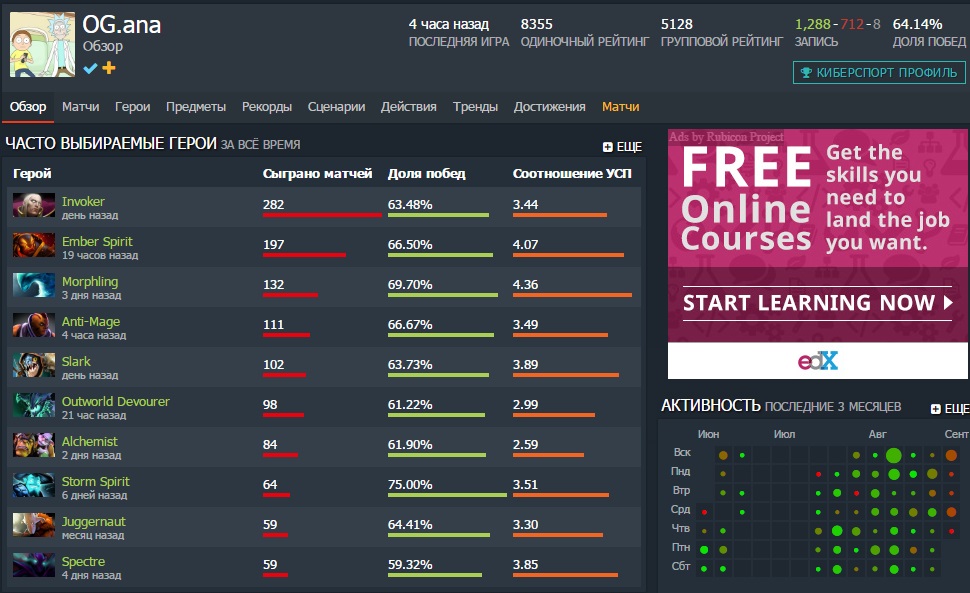
Task: Click the Slark hero icon
Action: (x=34, y=365)
